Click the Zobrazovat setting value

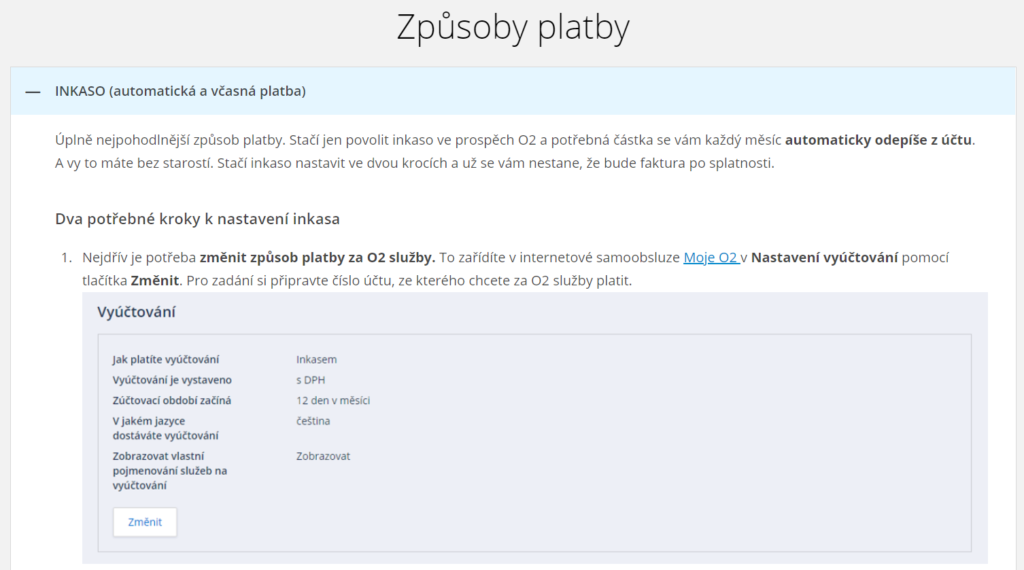323,456
